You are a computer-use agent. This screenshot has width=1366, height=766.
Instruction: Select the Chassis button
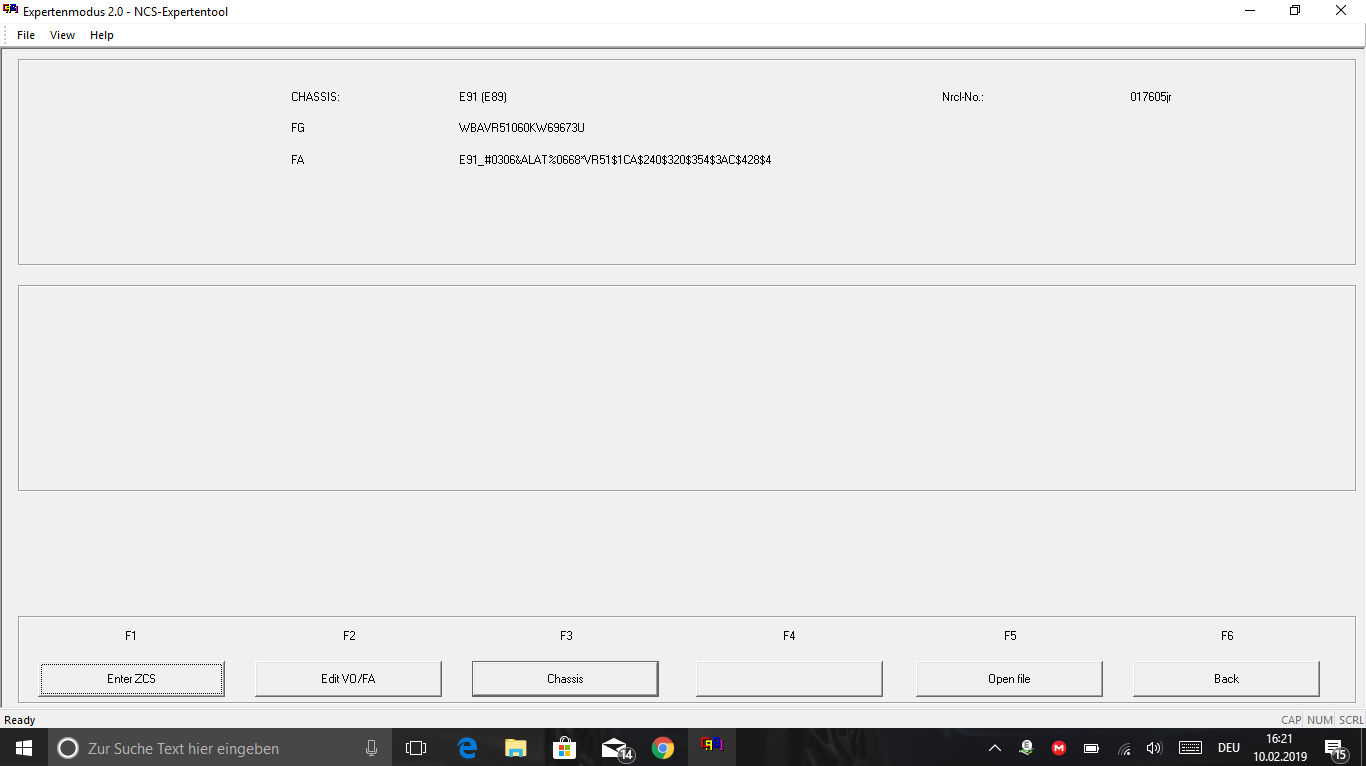(565, 679)
